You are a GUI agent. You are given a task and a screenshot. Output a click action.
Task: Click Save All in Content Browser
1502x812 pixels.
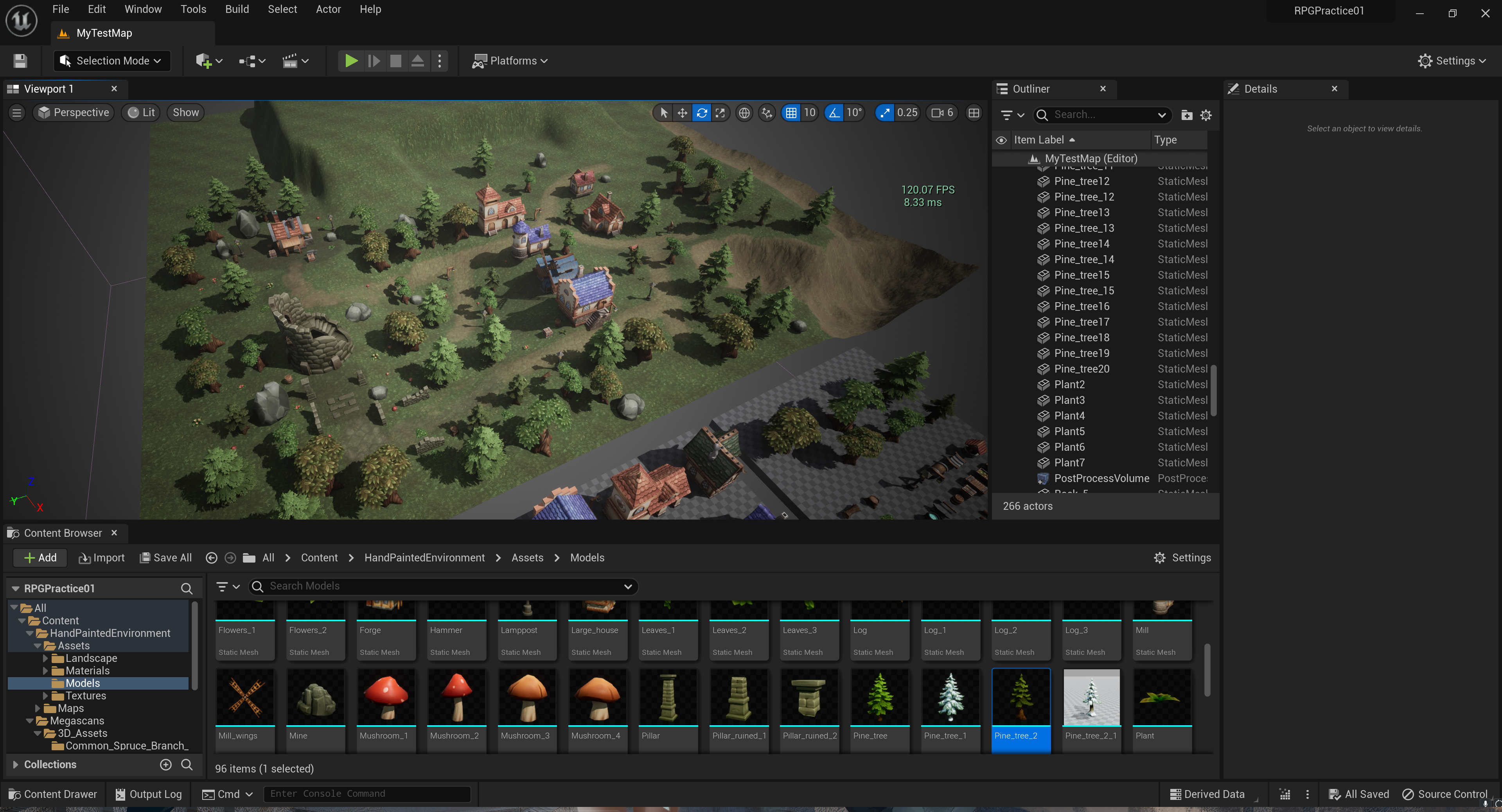pyautogui.click(x=165, y=557)
